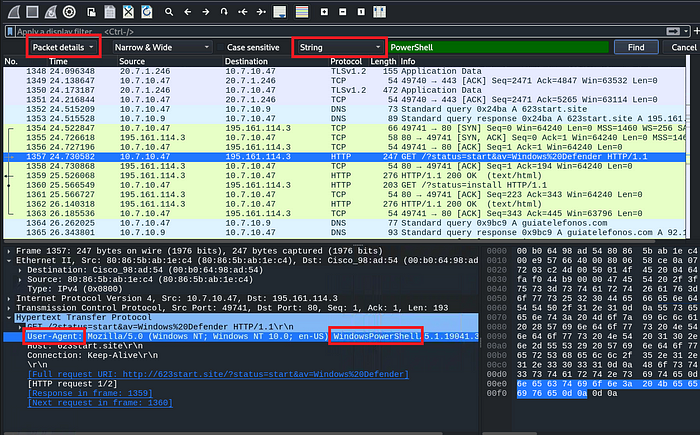This screenshot has height=435, width=700.
Task: Sort by the Time column header
Action: 58,61
